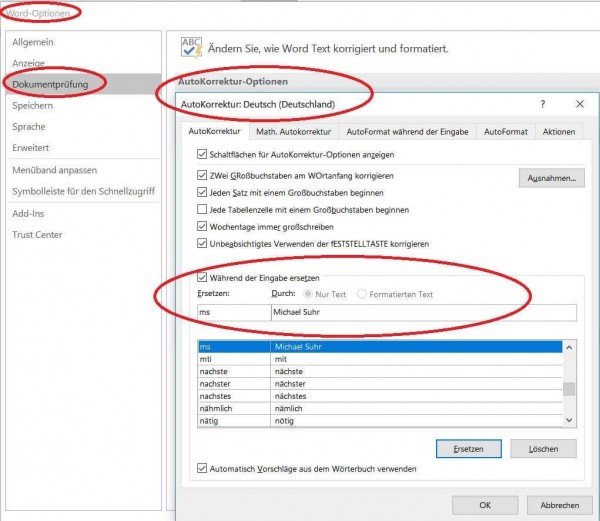
Task: Open the Trust Center category
Action: (x=37, y=234)
